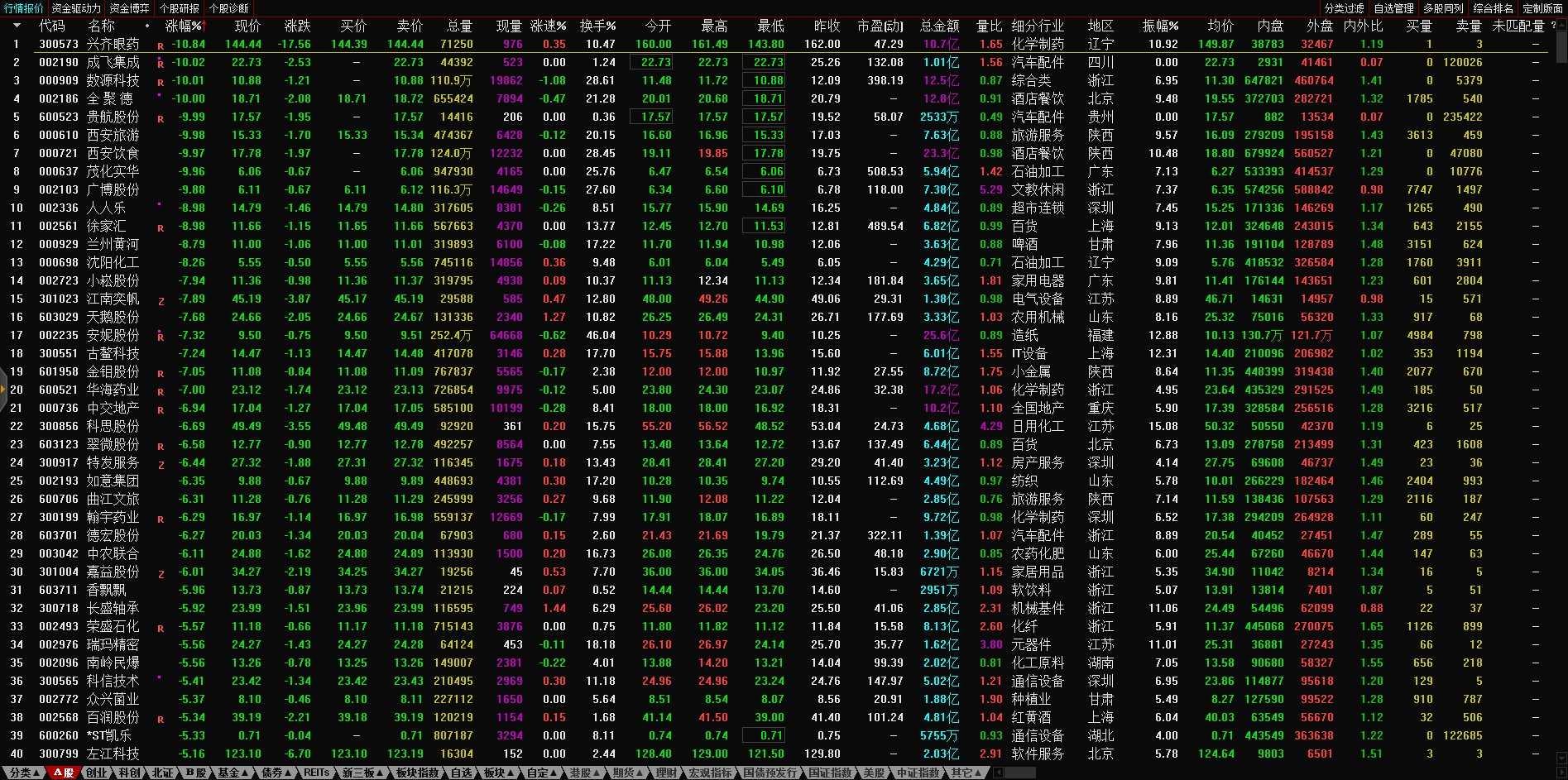Sort by the 涨幅% column header
The width and height of the screenshot is (1568, 780).
click(184, 26)
